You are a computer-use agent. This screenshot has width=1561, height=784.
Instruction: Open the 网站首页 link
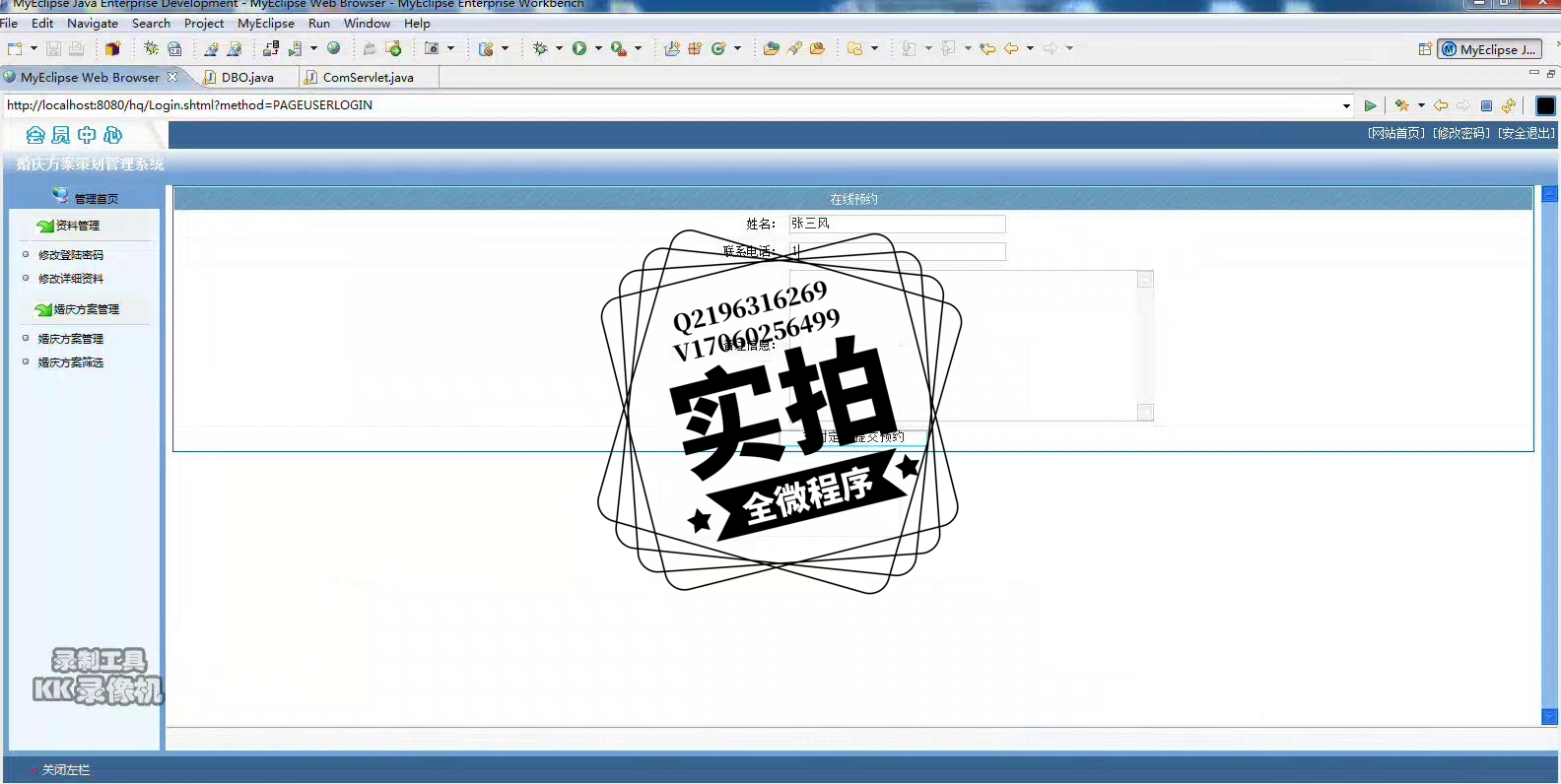tap(1395, 133)
